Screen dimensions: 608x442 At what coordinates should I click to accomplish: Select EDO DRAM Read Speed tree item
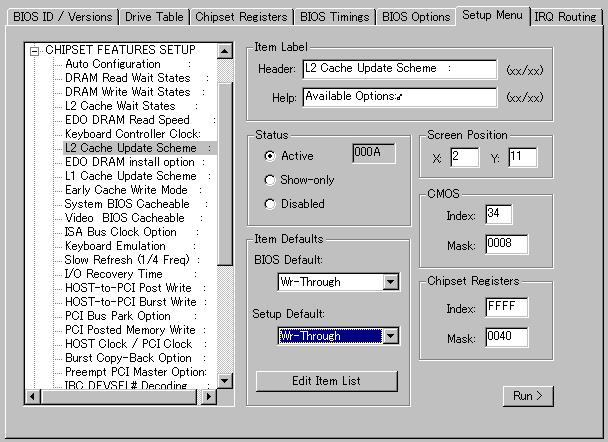coord(127,120)
